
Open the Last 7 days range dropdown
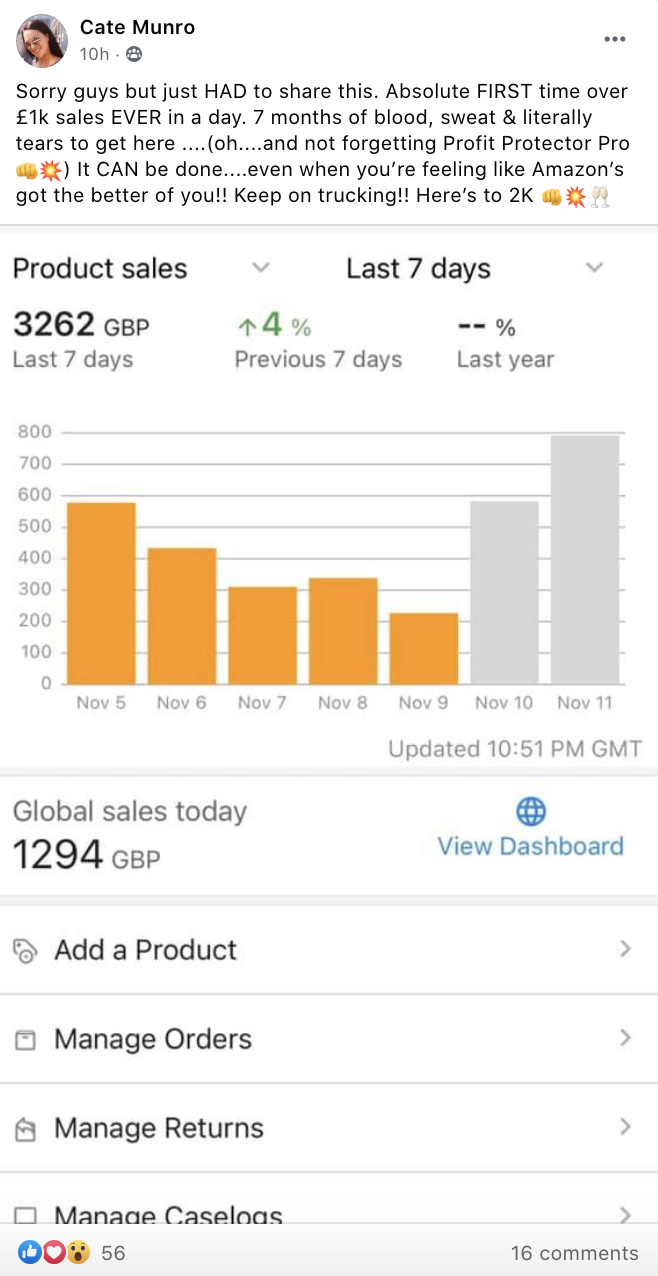point(594,268)
